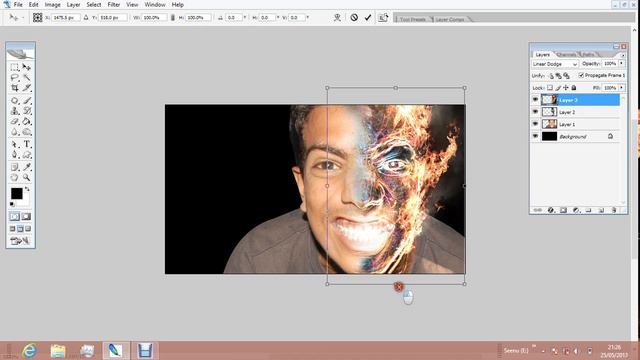The width and height of the screenshot is (640, 360).
Task: Click the Jump to ImageReady button
Action: pos(20,241)
